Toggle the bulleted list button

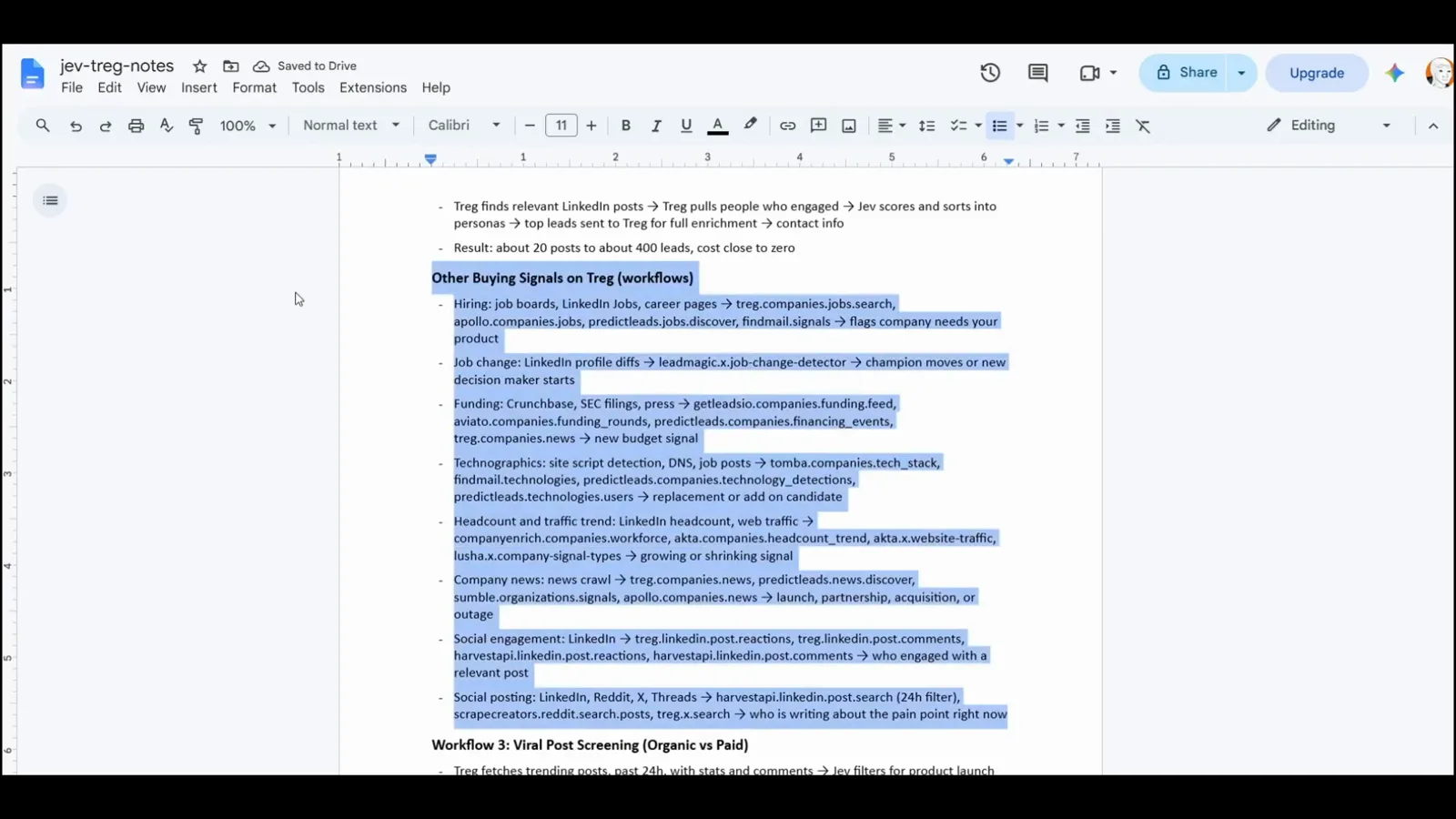point(999,126)
